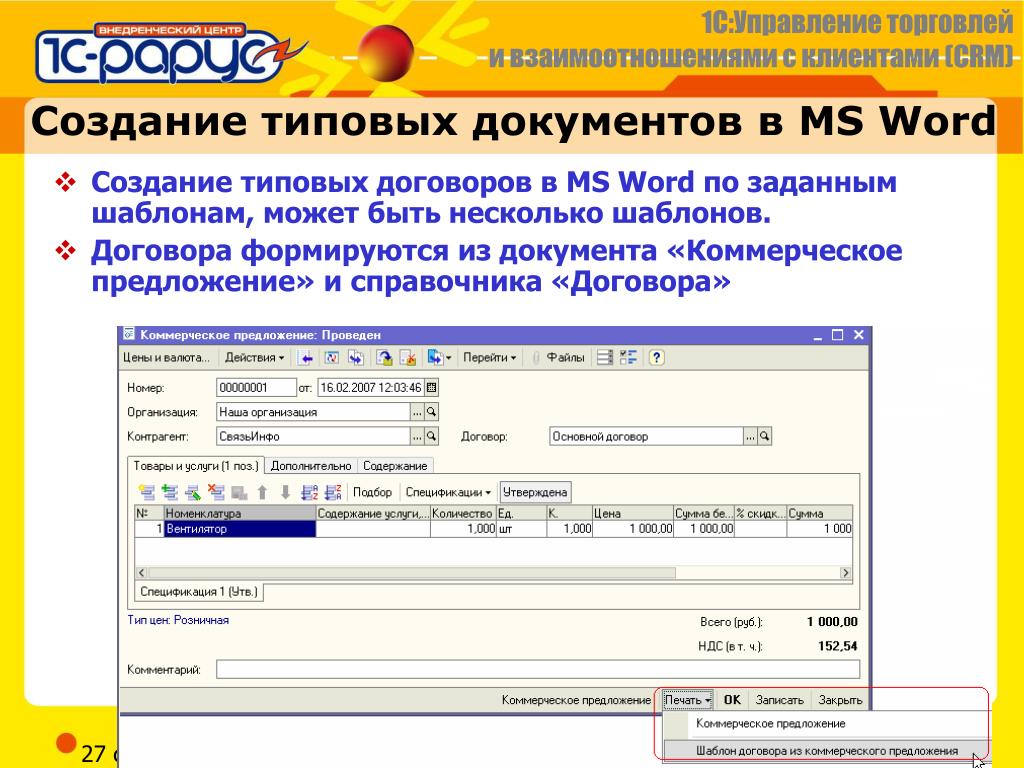Open the Спецификации dropdown

pyautogui.click(x=448, y=492)
